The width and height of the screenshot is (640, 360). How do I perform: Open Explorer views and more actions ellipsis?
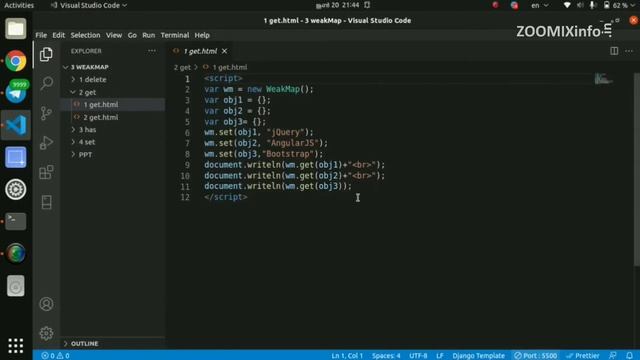[152, 51]
